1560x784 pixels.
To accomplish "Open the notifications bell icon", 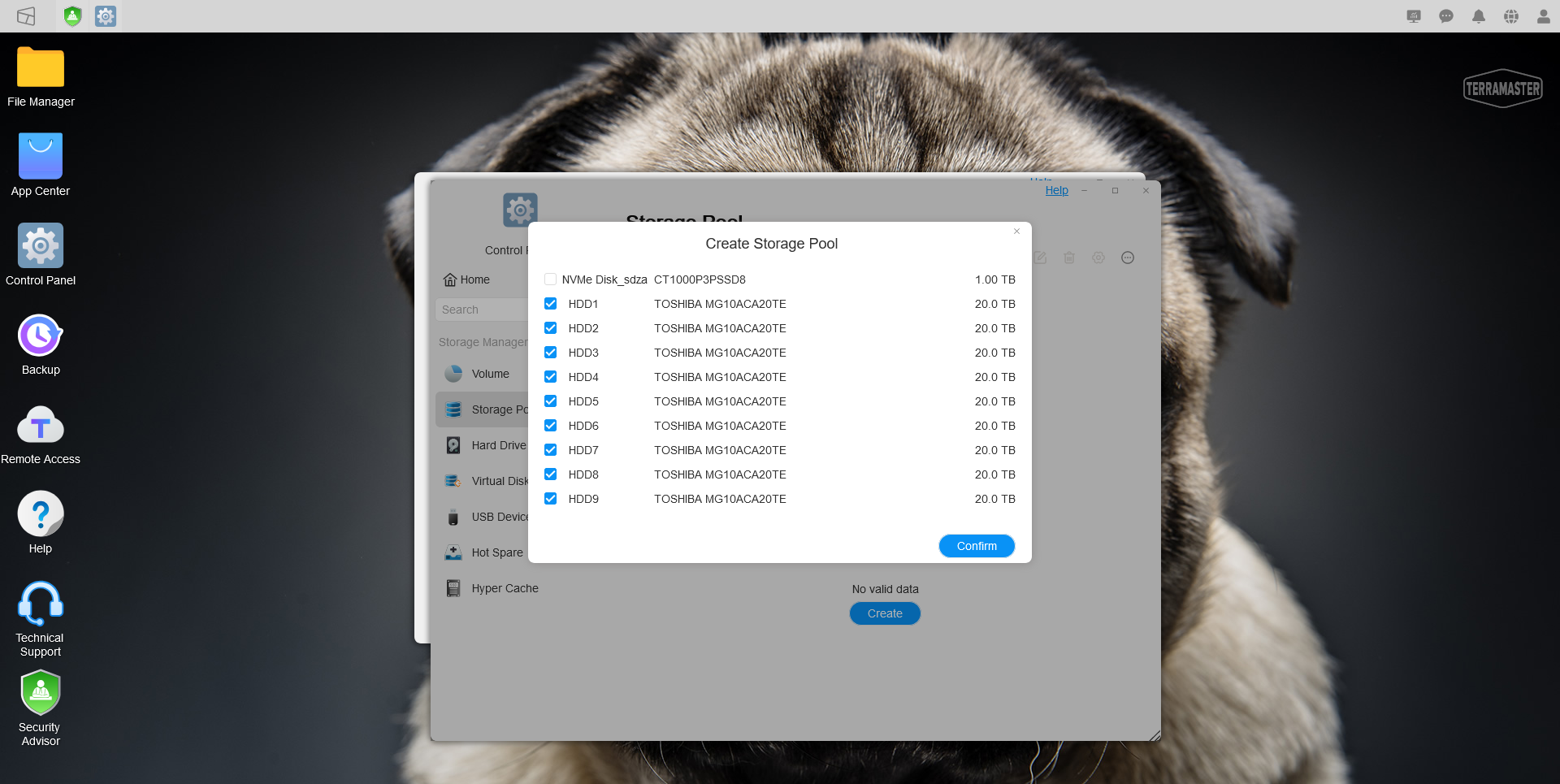I will coord(1479,16).
